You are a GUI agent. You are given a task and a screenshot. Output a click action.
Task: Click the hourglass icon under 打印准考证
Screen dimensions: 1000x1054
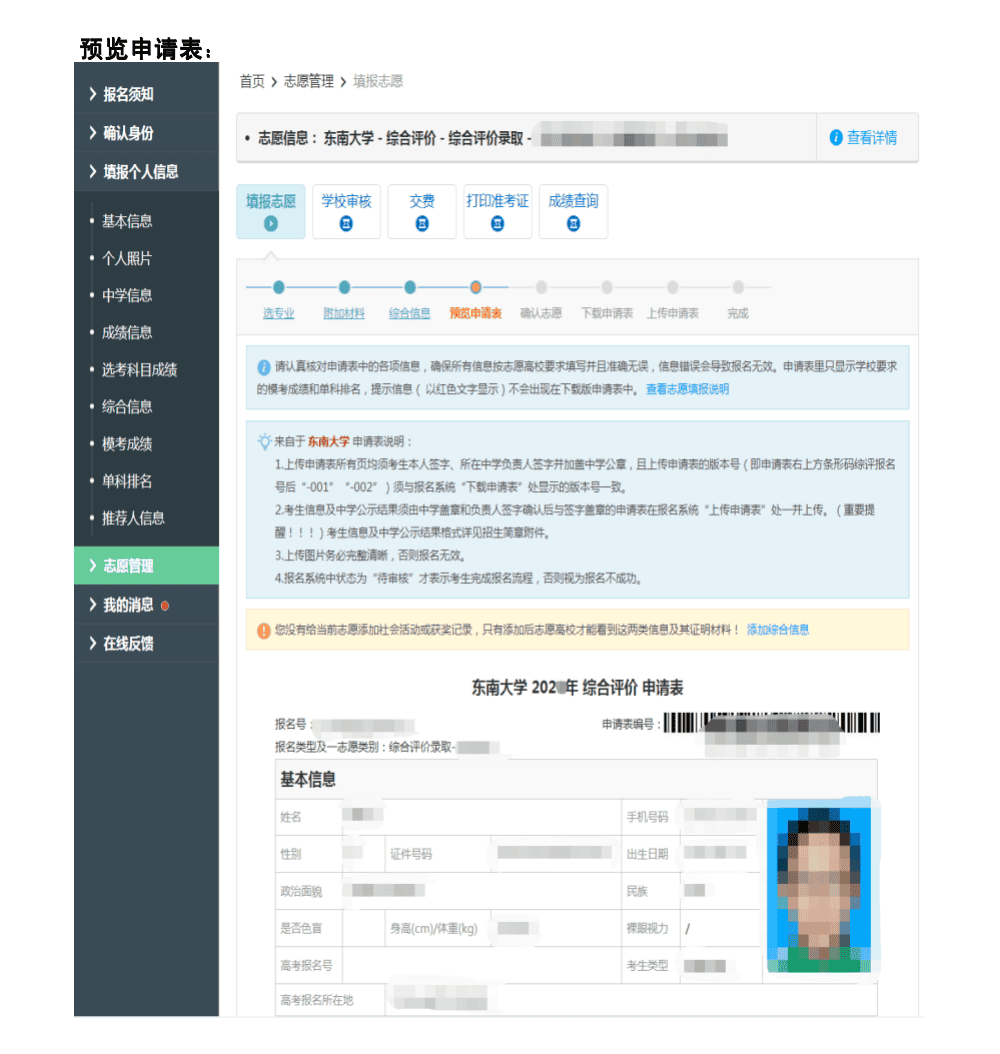point(497,224)
